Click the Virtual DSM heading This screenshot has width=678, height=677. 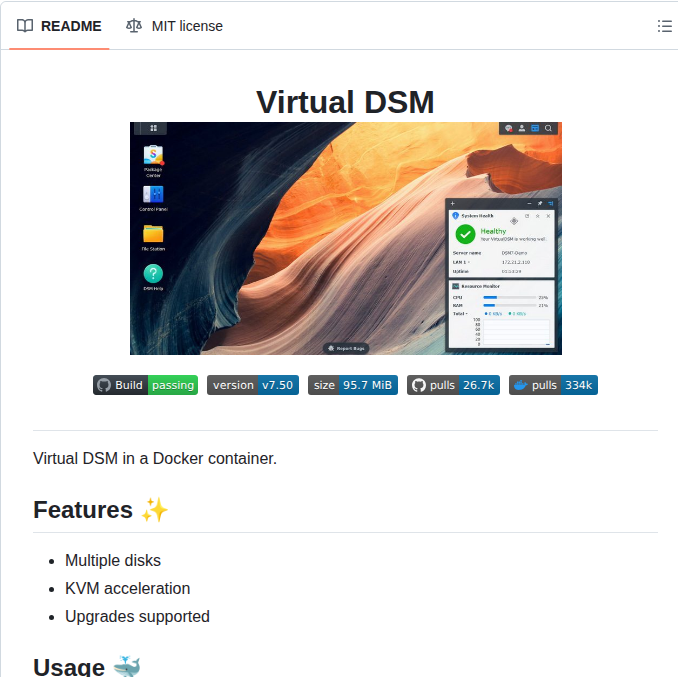(345, 102)
